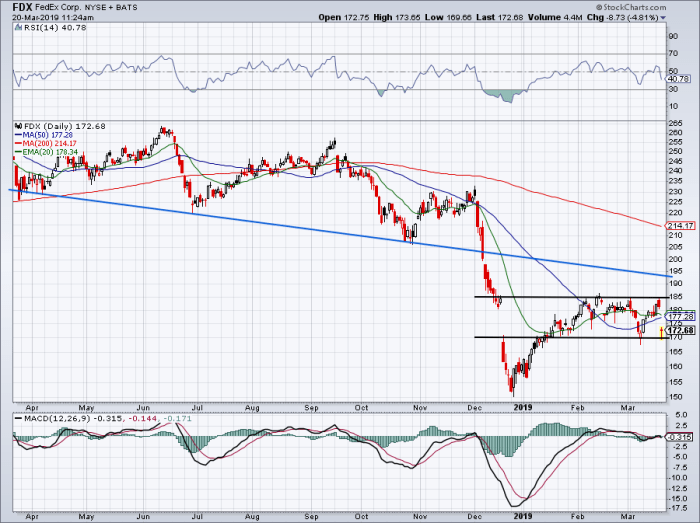Viewport: 700px width, 523px height.
Task: Click the StockCharts.com copyright link
Action: (x=631, y=7)
